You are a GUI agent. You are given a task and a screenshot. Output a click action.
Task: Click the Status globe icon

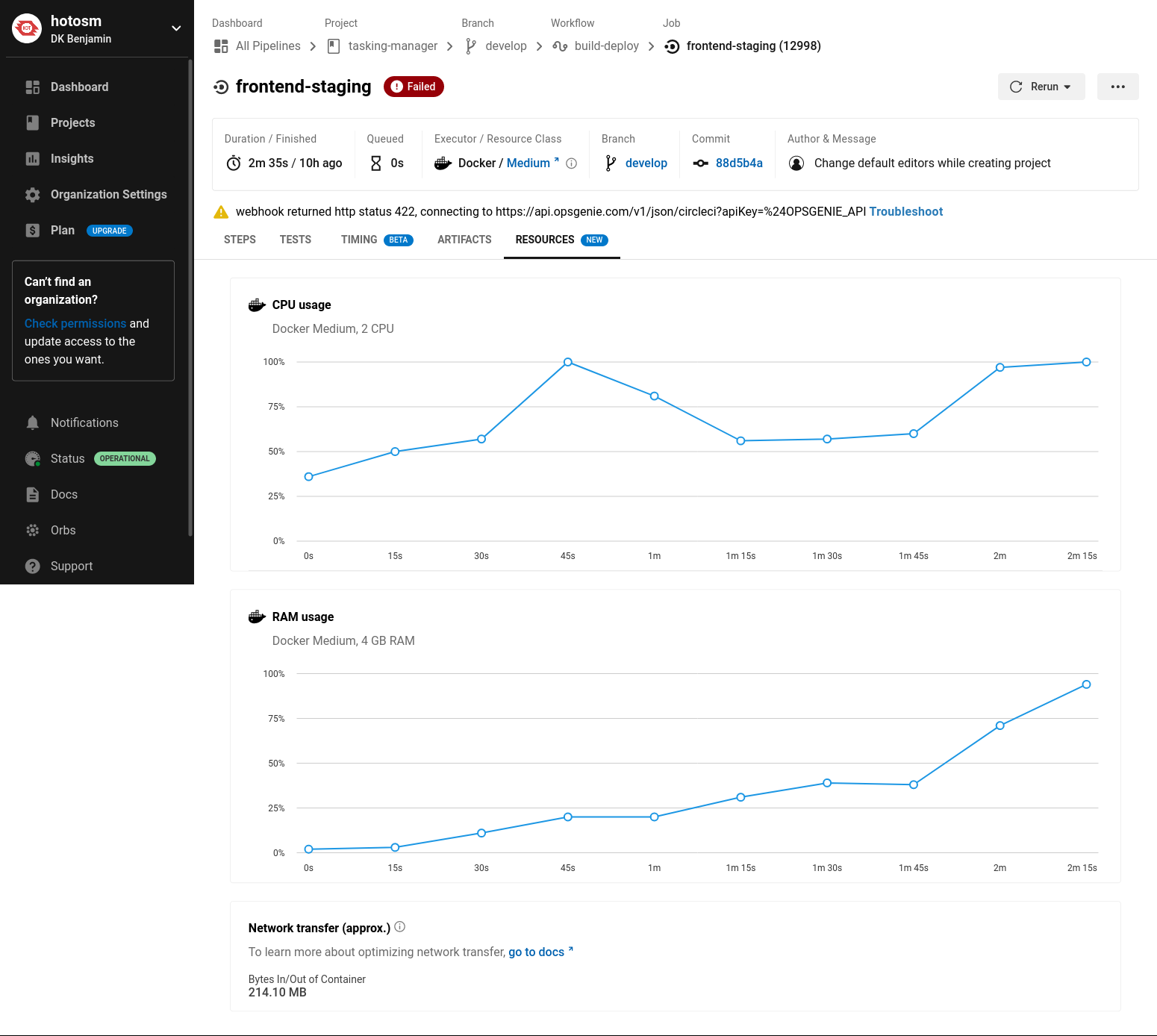click(x=33, y=458)
